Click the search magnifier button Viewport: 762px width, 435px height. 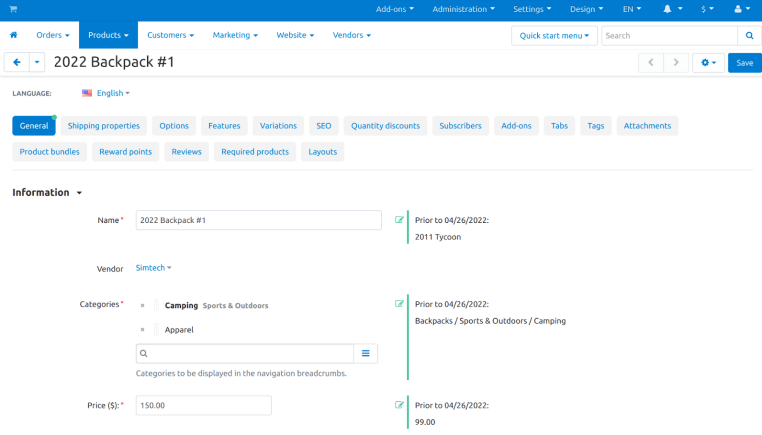749,35
